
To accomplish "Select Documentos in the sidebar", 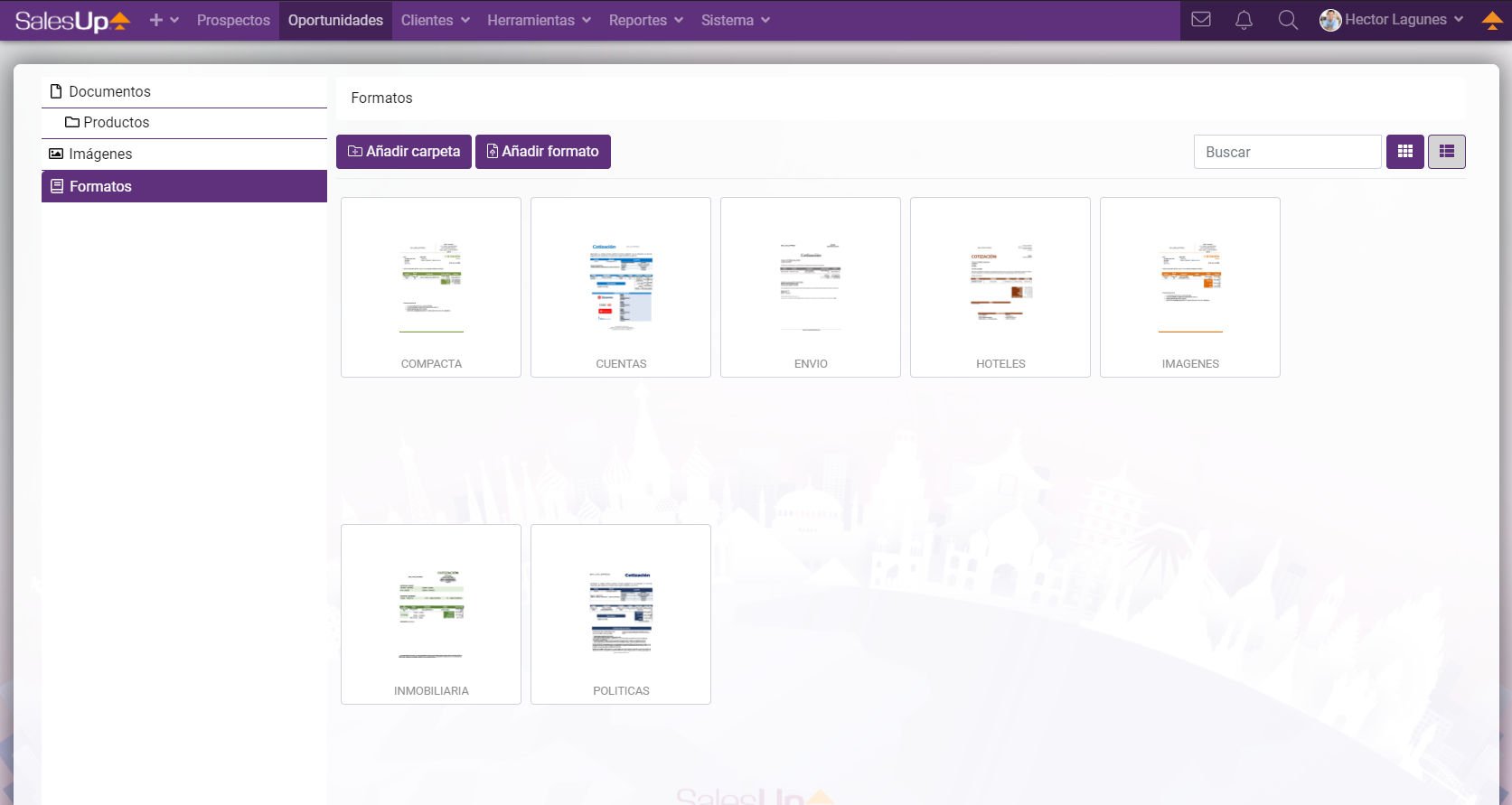I will pos(184,91).
